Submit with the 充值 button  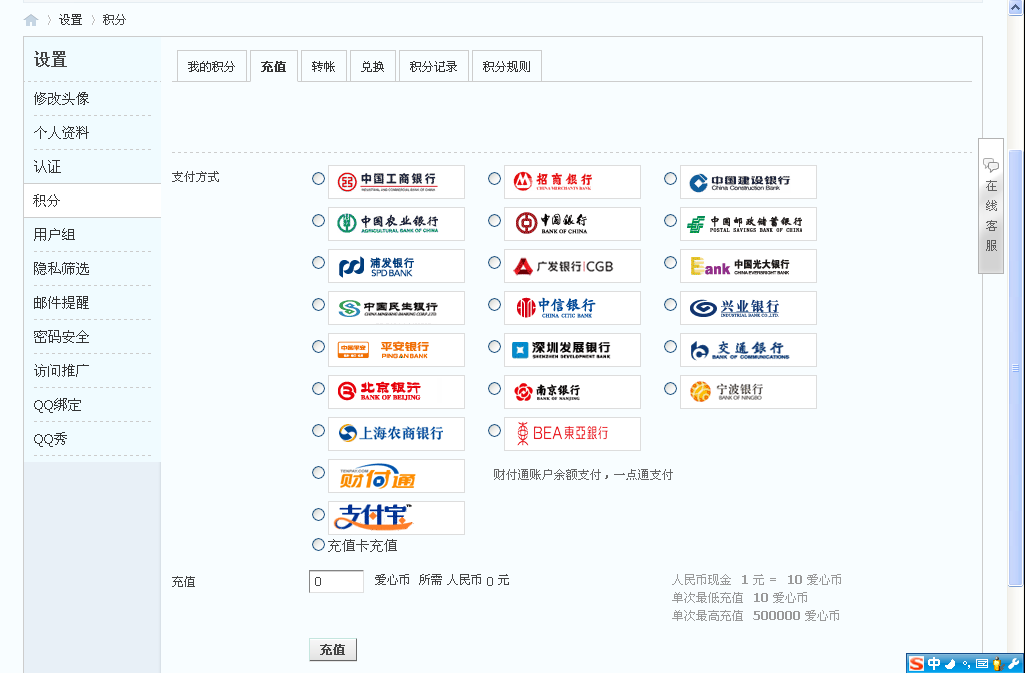click(x=333, y=649)
